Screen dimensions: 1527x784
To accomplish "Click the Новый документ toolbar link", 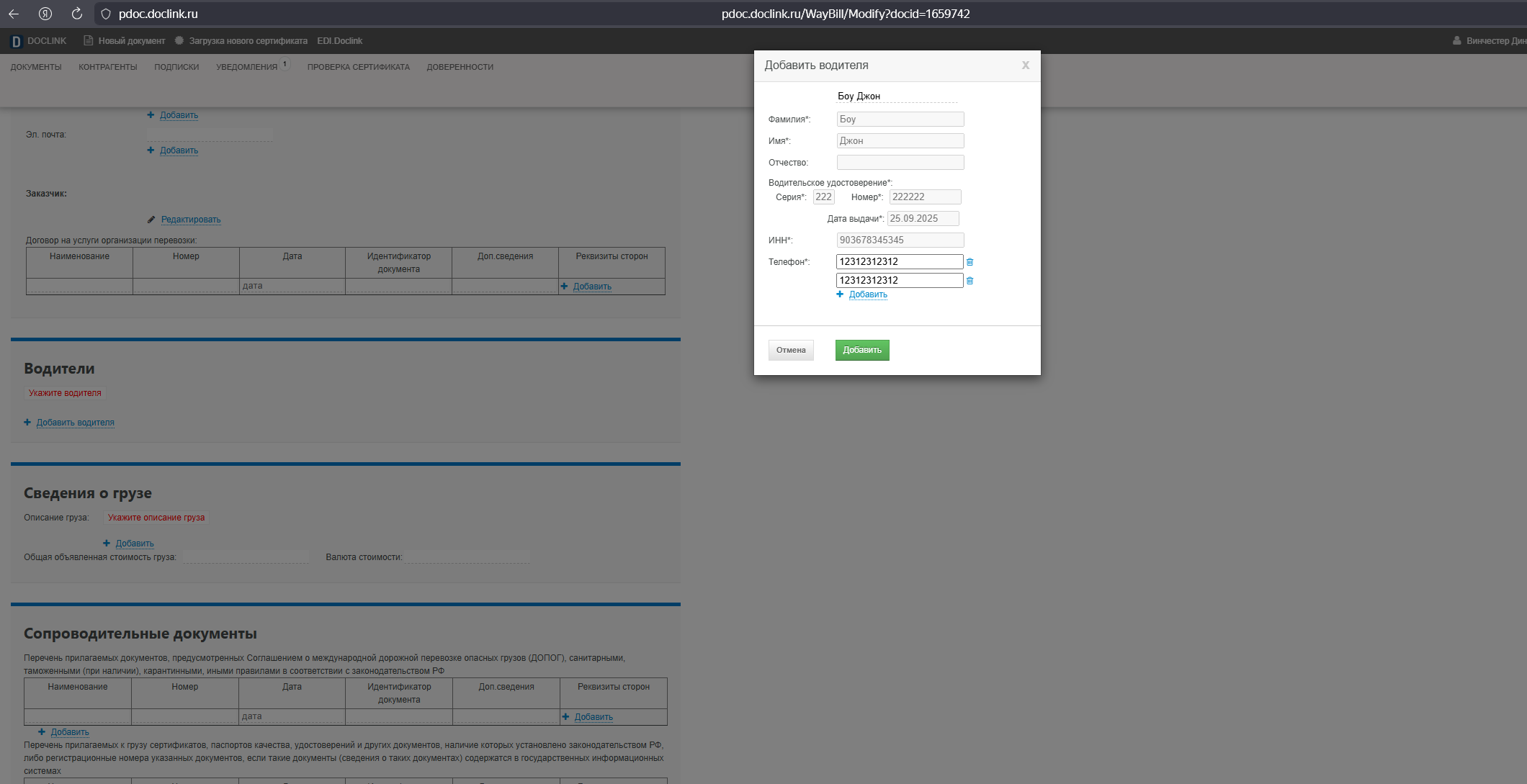I will coord(131,41).
